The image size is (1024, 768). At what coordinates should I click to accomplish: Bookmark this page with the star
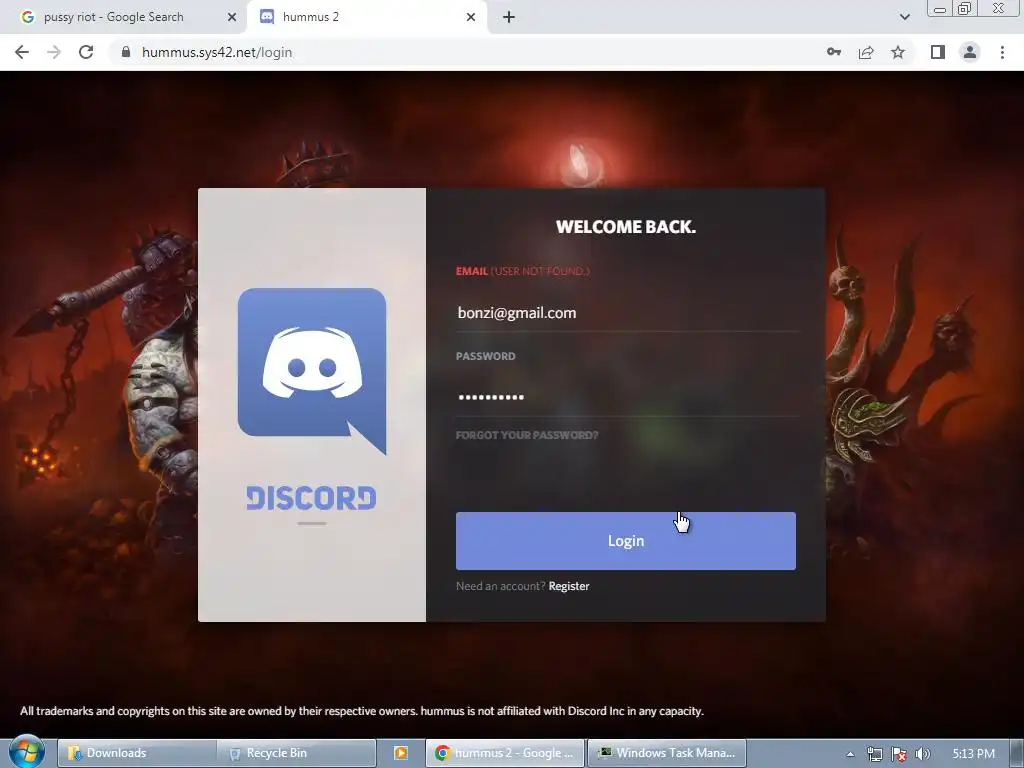tap(898, 52)
